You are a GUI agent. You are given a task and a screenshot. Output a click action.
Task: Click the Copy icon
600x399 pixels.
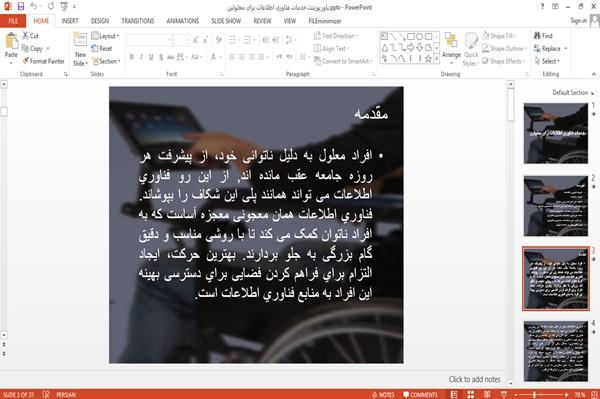pyautogui.click(x=25, y=48)
